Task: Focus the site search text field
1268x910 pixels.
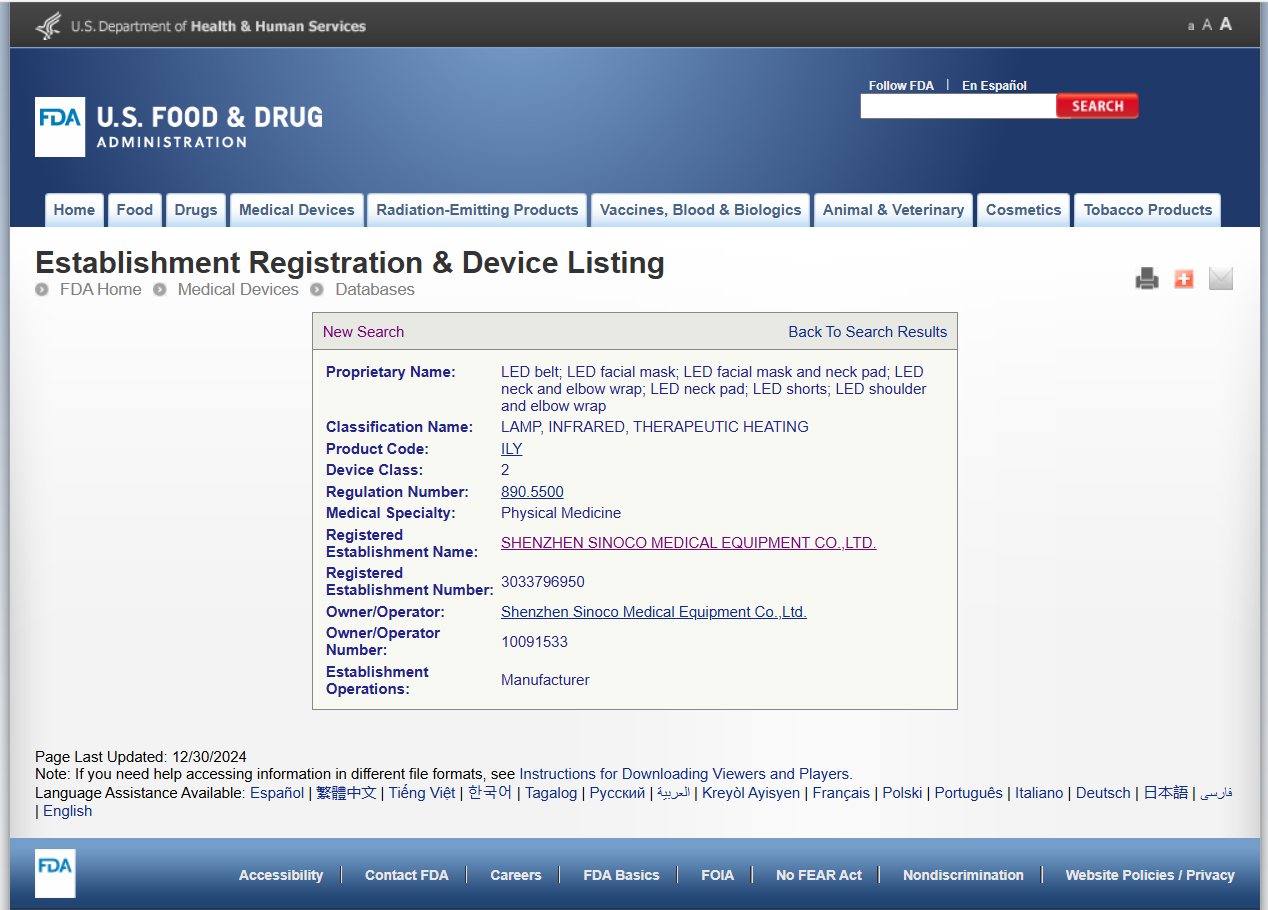Action: point(958,106)
